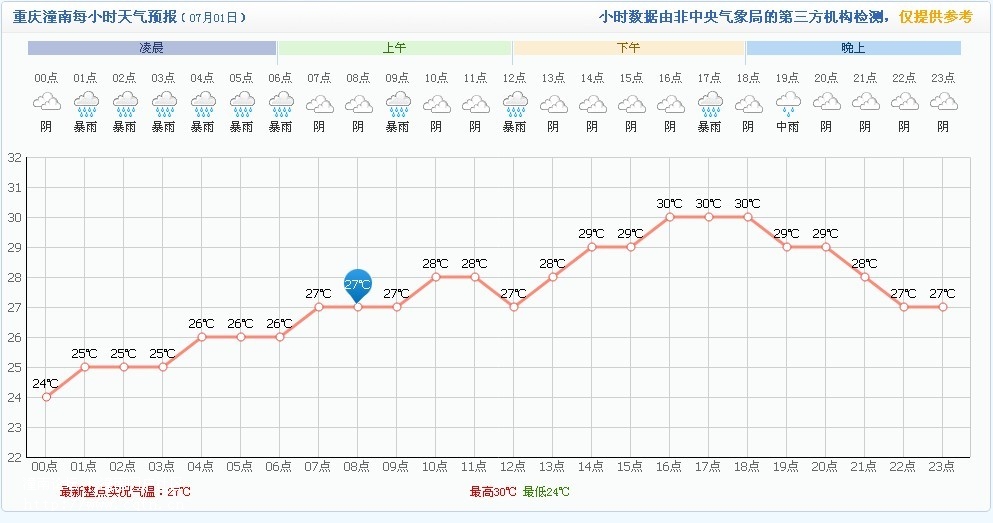Click the 16点 data point at 30℃
This screenshot has width=993, height=523.
tap(670, 217)
